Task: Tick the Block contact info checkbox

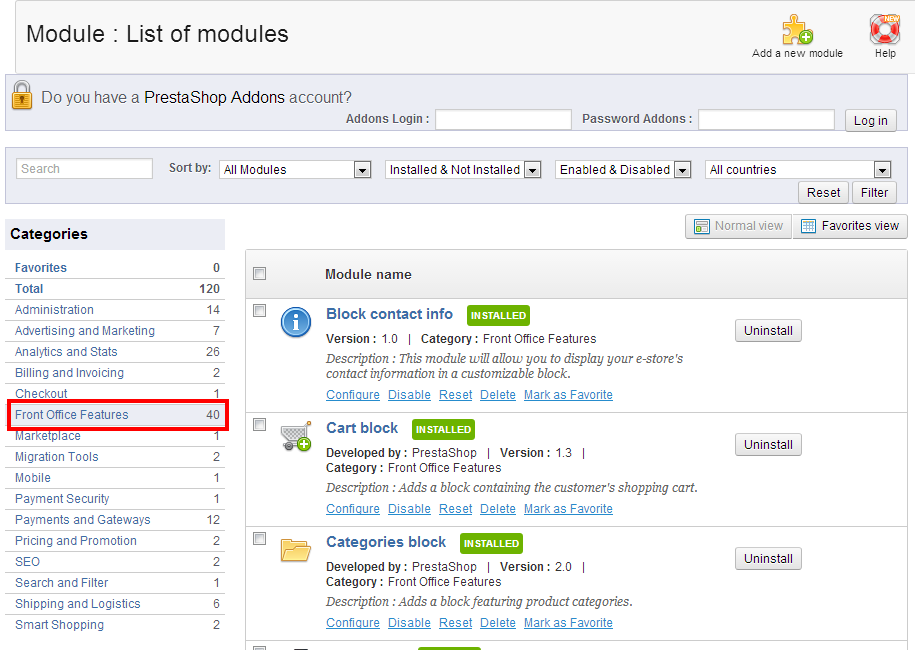Action: click(x=260, y=311)
